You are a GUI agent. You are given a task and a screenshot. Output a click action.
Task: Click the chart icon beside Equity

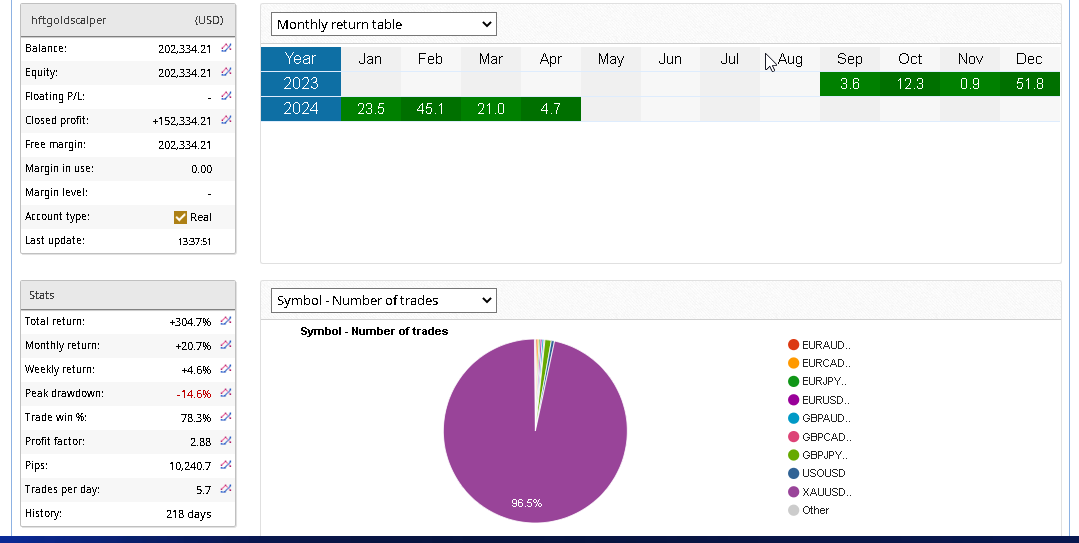[x=226, y=72]
